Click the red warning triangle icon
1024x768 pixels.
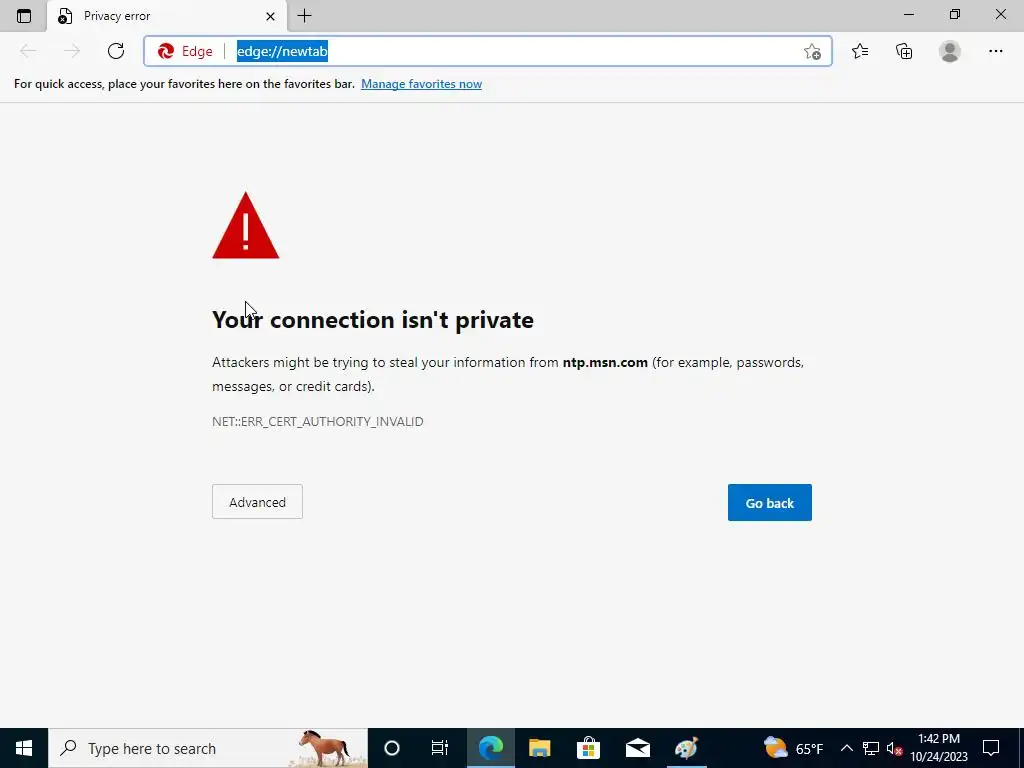point(246,225)
